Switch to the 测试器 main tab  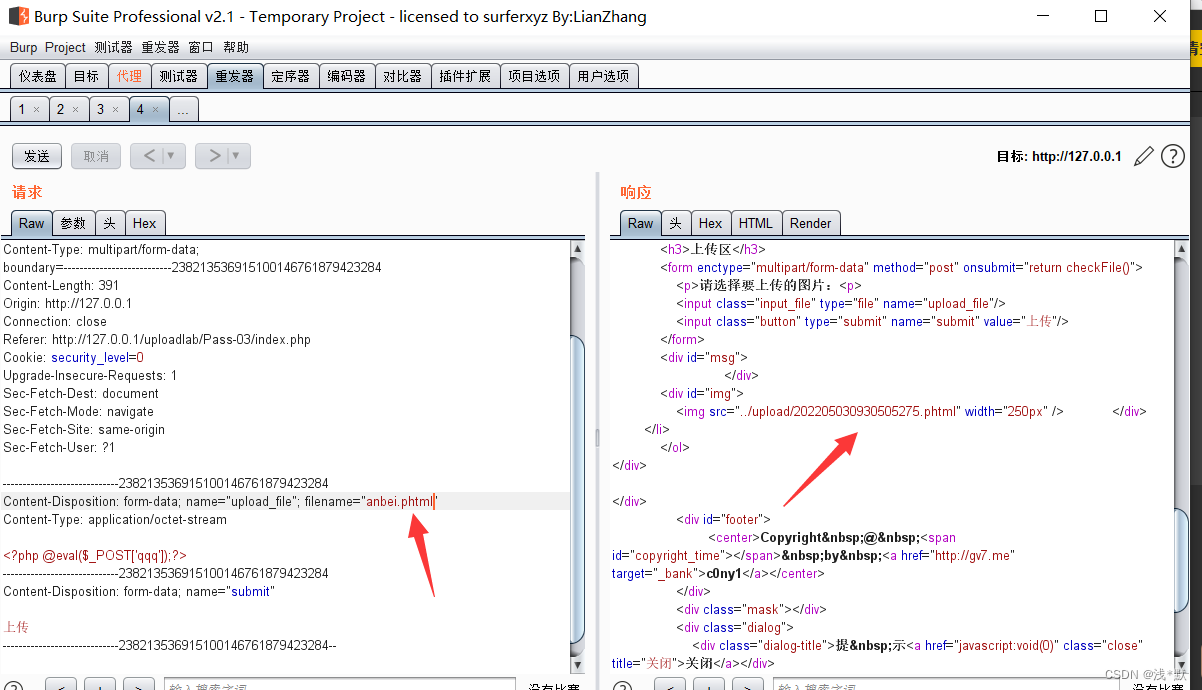[x=179, y=76]
